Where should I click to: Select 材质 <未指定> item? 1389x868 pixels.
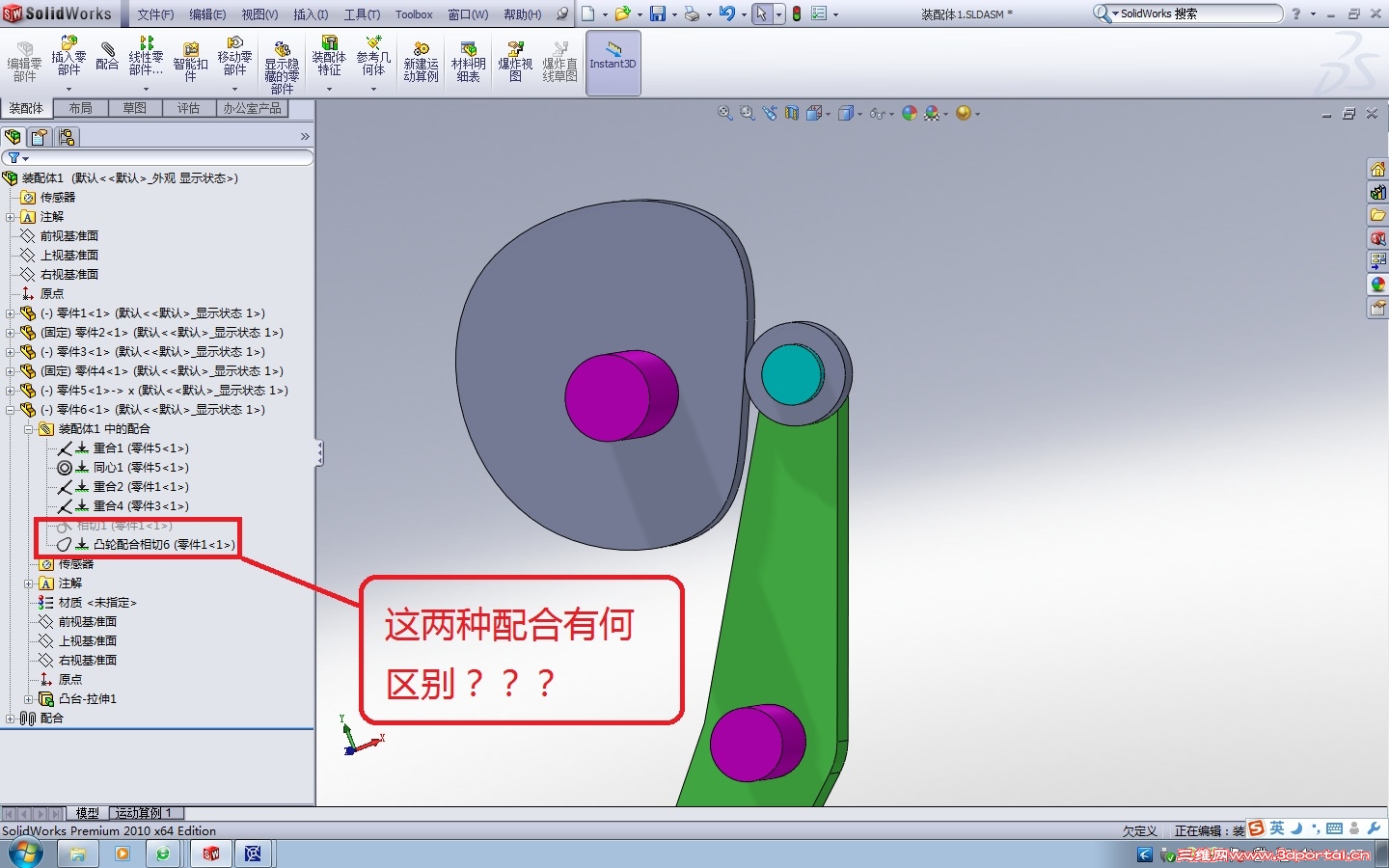(88, 603)
